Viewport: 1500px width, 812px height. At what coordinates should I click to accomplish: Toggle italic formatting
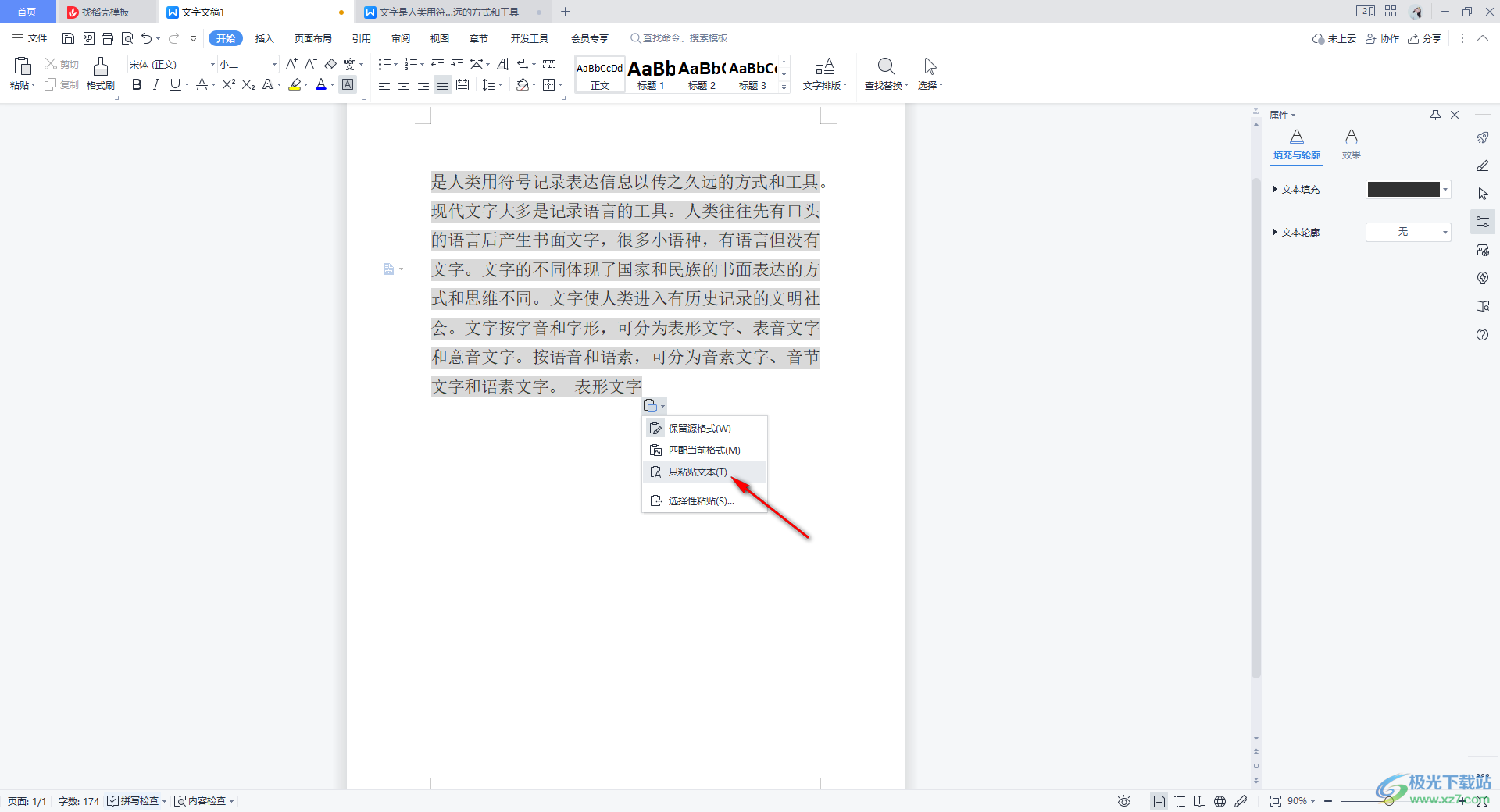[155, 84]
